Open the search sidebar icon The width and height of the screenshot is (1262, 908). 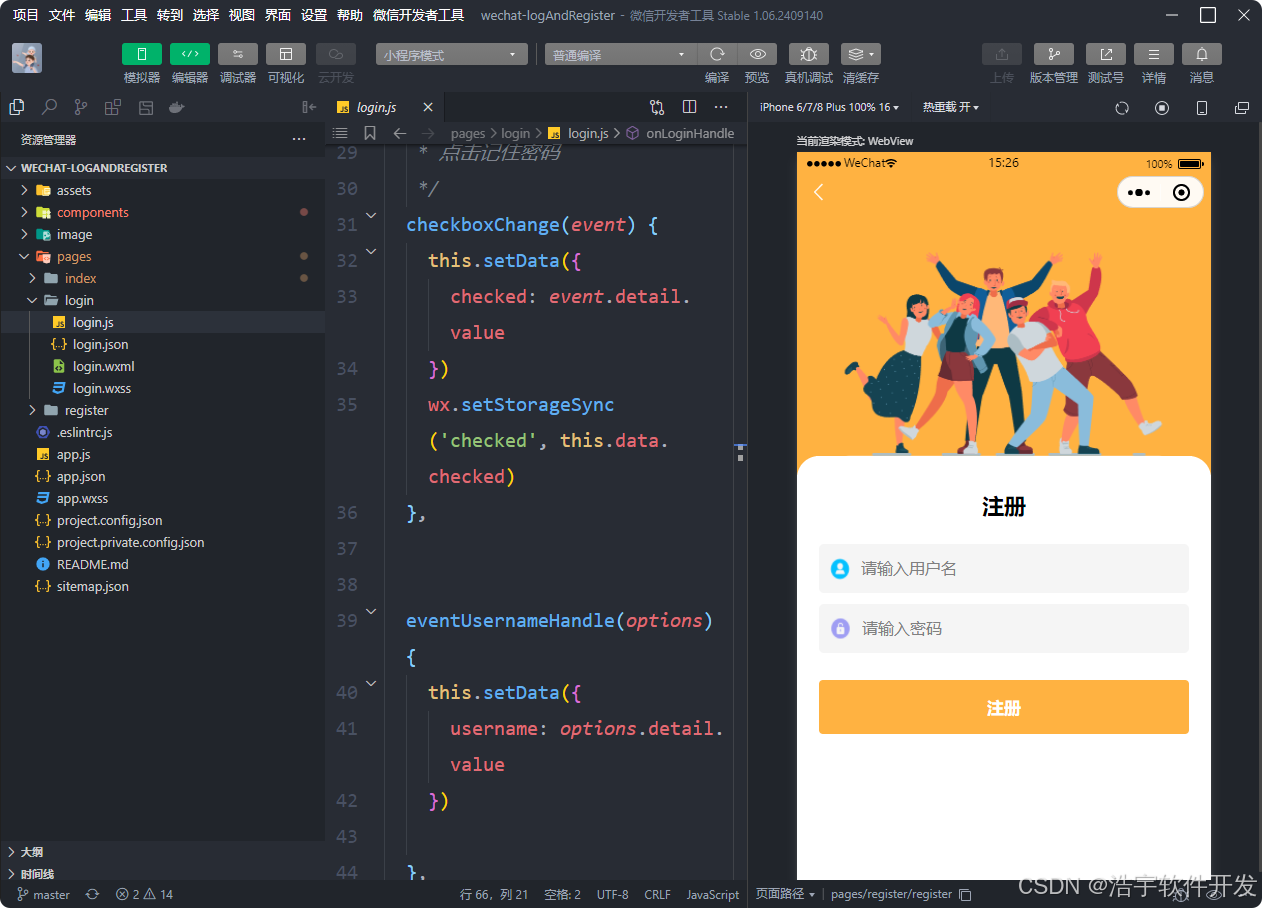(x=49, y=107)
